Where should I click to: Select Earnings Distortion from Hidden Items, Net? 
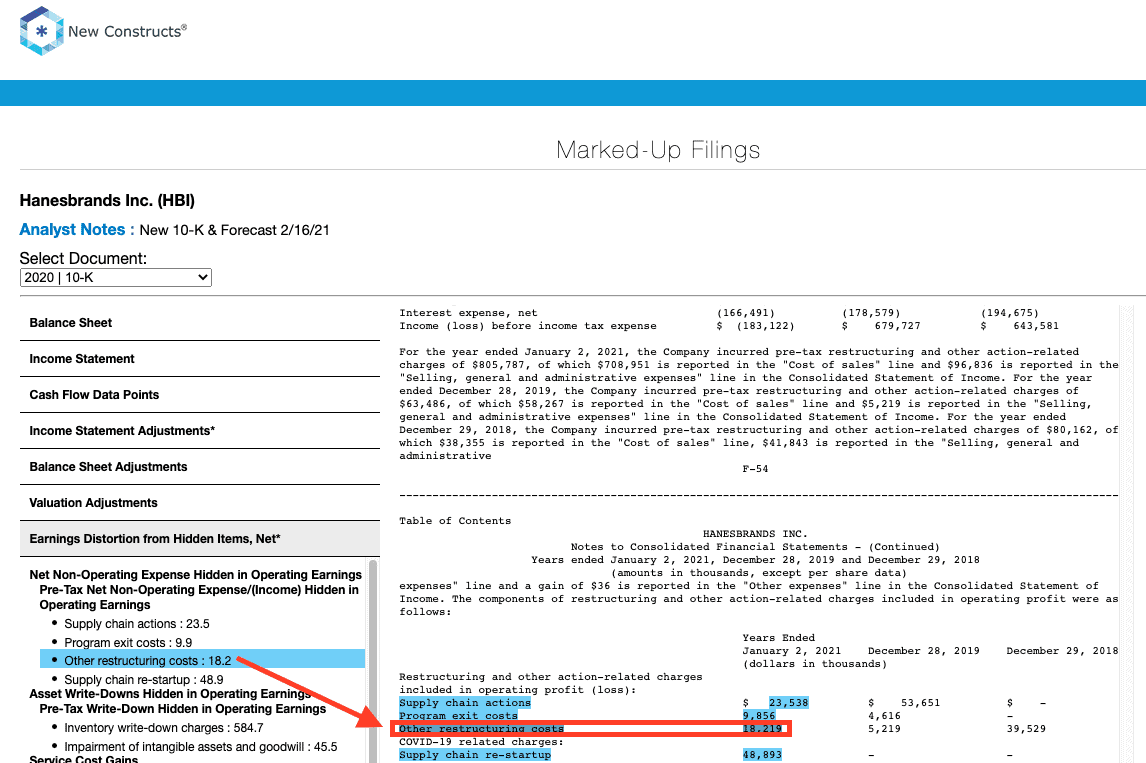(200, 539)
